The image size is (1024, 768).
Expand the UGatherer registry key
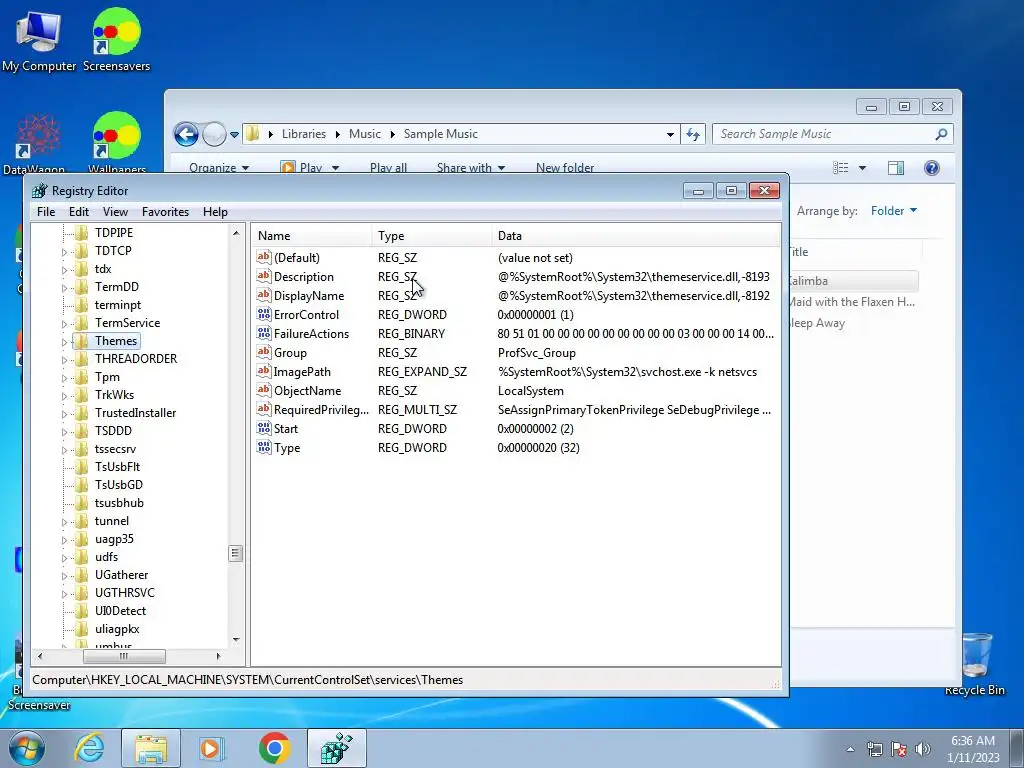(x=64, y=577)
